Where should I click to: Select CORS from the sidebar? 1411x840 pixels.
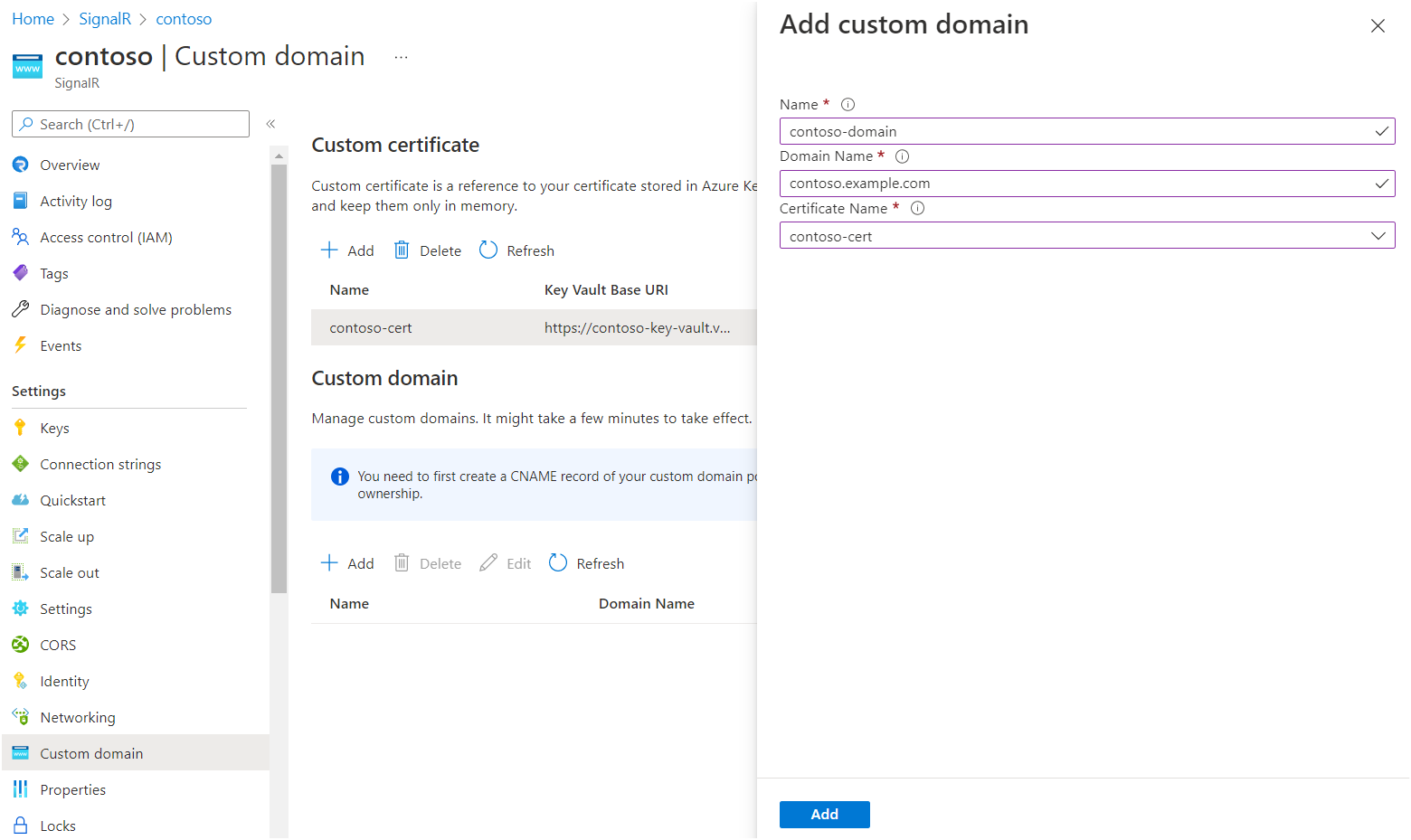[56, 644]
